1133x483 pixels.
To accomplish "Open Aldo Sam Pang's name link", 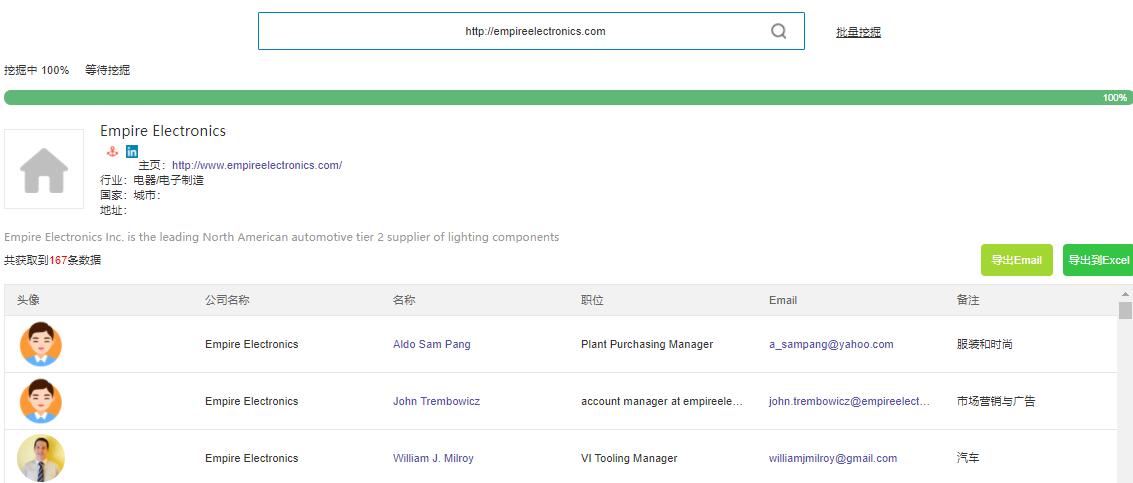I will [x=431, y=344].
